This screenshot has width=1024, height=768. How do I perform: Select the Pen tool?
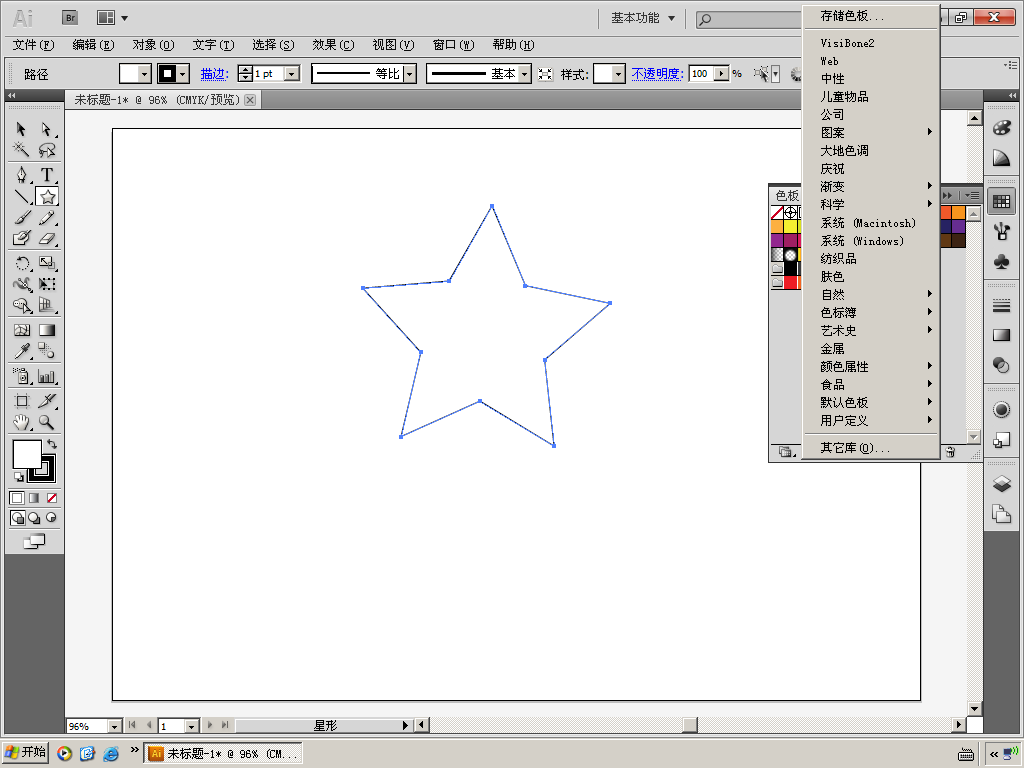click(22, 175)
